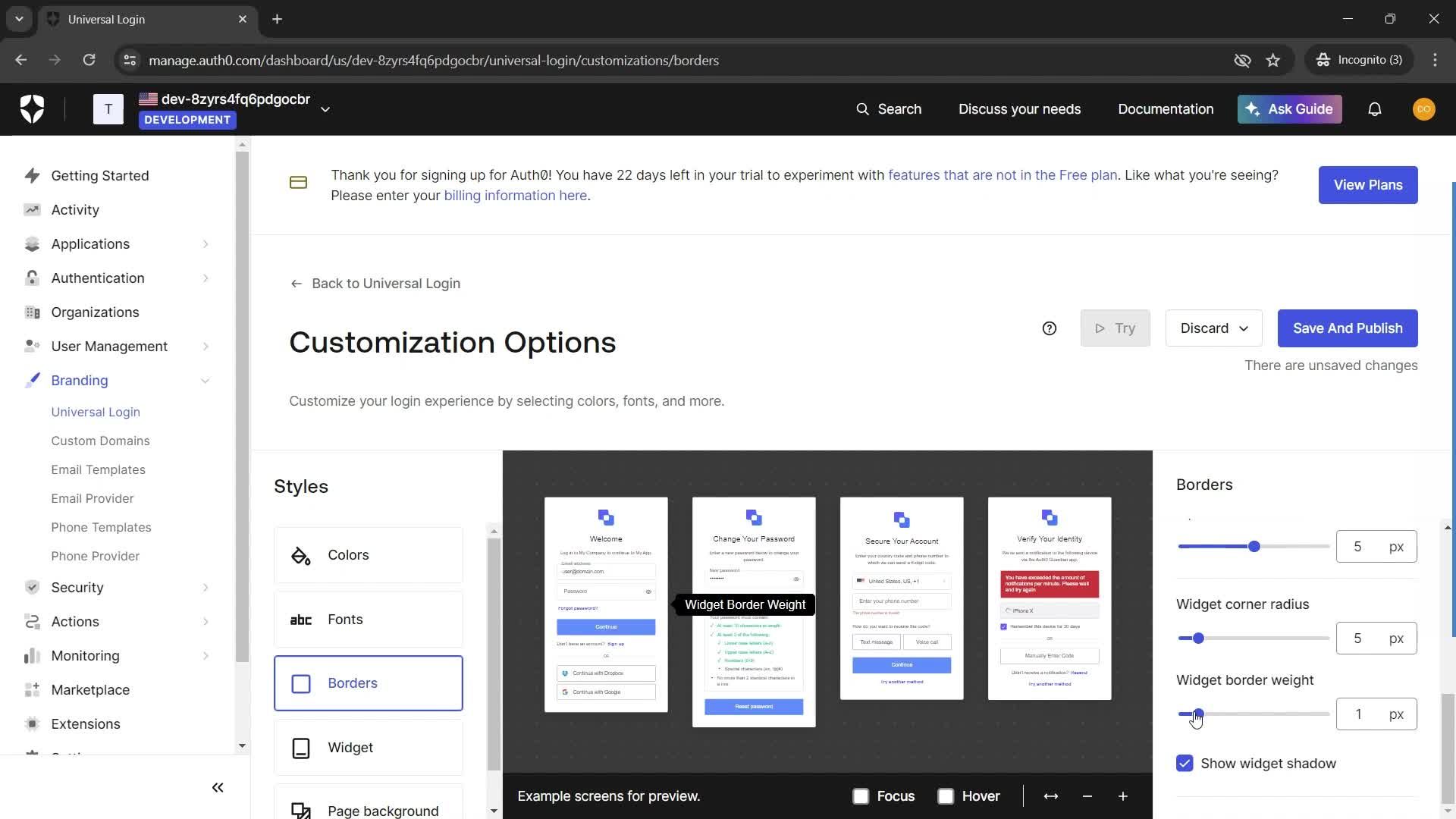Viewport: 1456px width, 819px height.
Task: Open Universal Login in sidebar
Action: coord(96,413)
